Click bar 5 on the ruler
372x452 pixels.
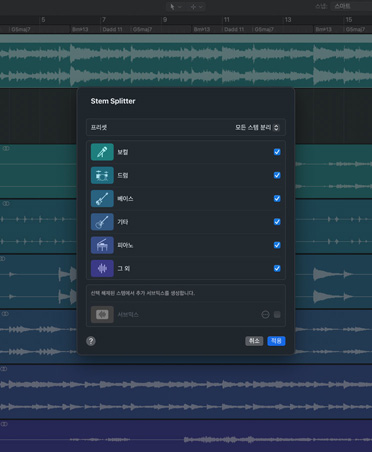[x=43, y=20]
